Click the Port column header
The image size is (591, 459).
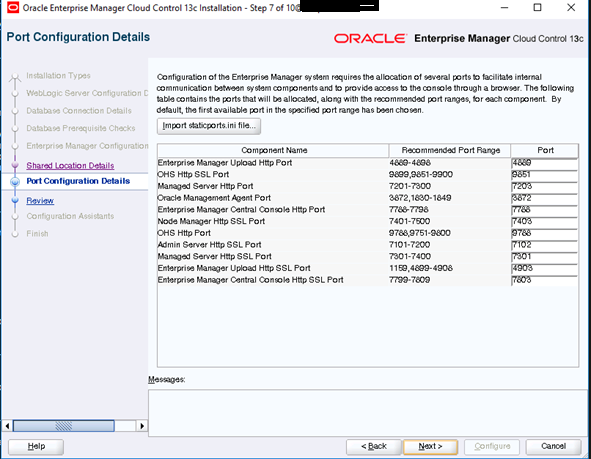coord(545,150)
